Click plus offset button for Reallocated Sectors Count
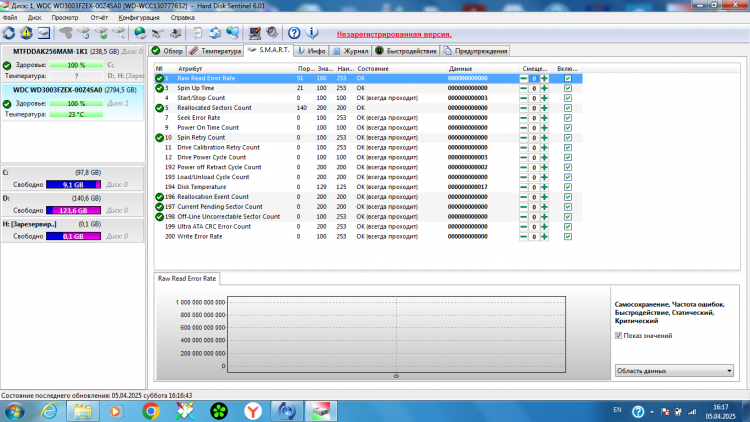Viewport: 750px width, 422px height. click(x=544, y=108)
